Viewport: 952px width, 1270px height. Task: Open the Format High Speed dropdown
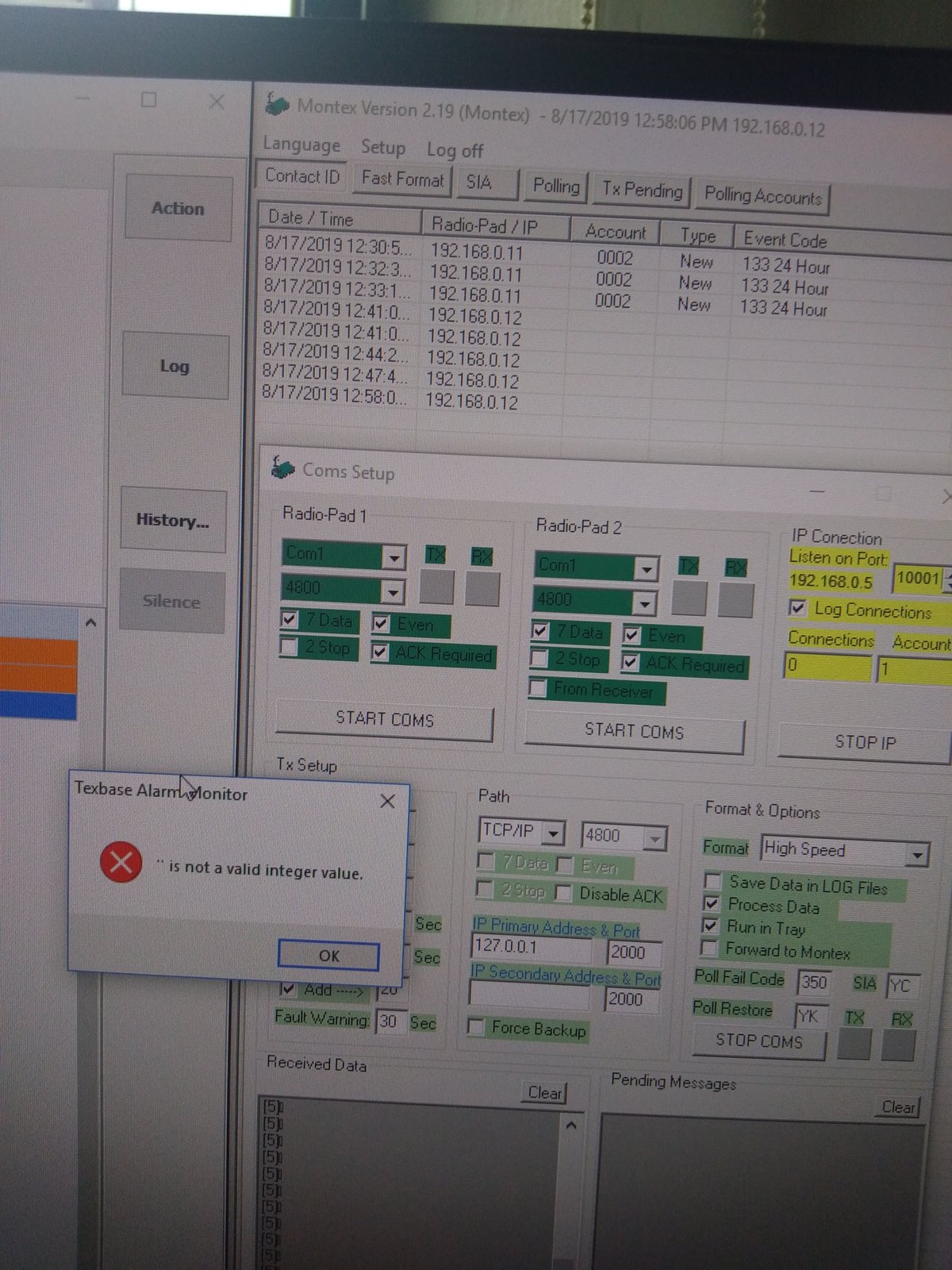pos(917,855)
